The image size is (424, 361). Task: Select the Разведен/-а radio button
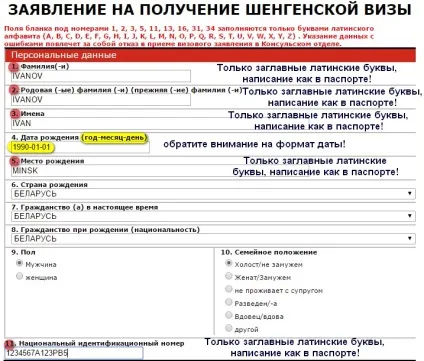pos(228,302)
